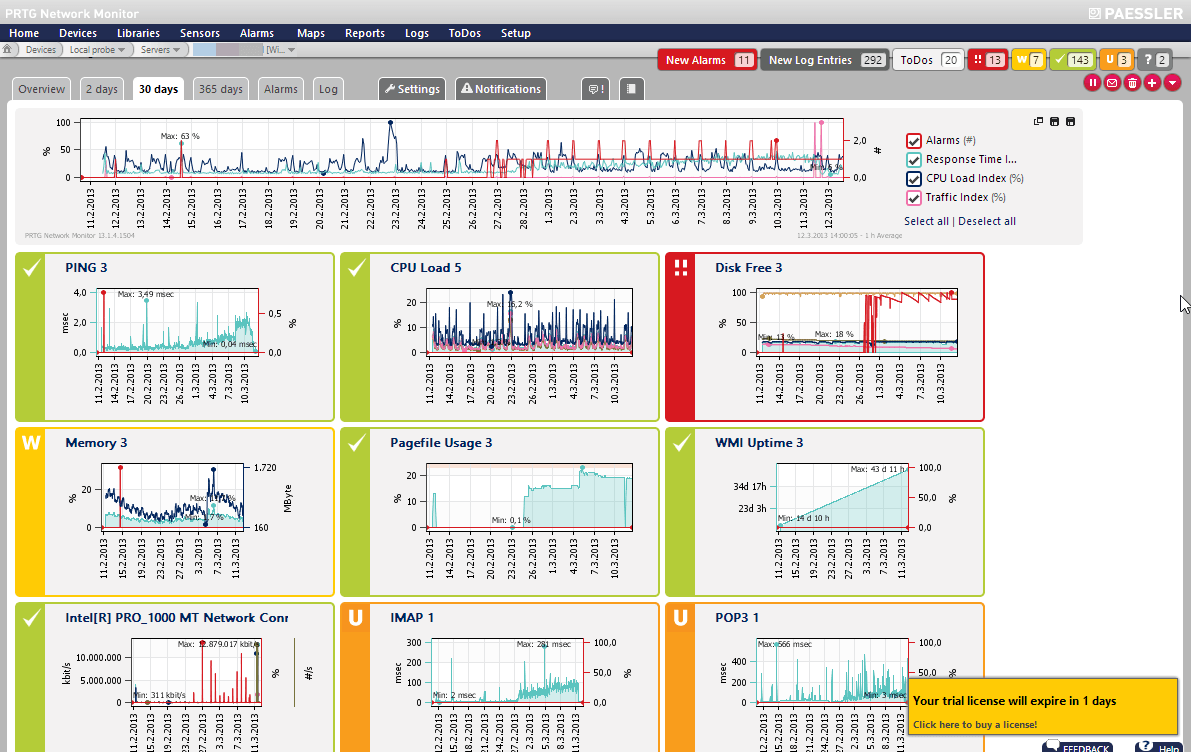1191x752 pixels.
Task: Show the 7 warning sensors badge
Action: pos(1029,60)
